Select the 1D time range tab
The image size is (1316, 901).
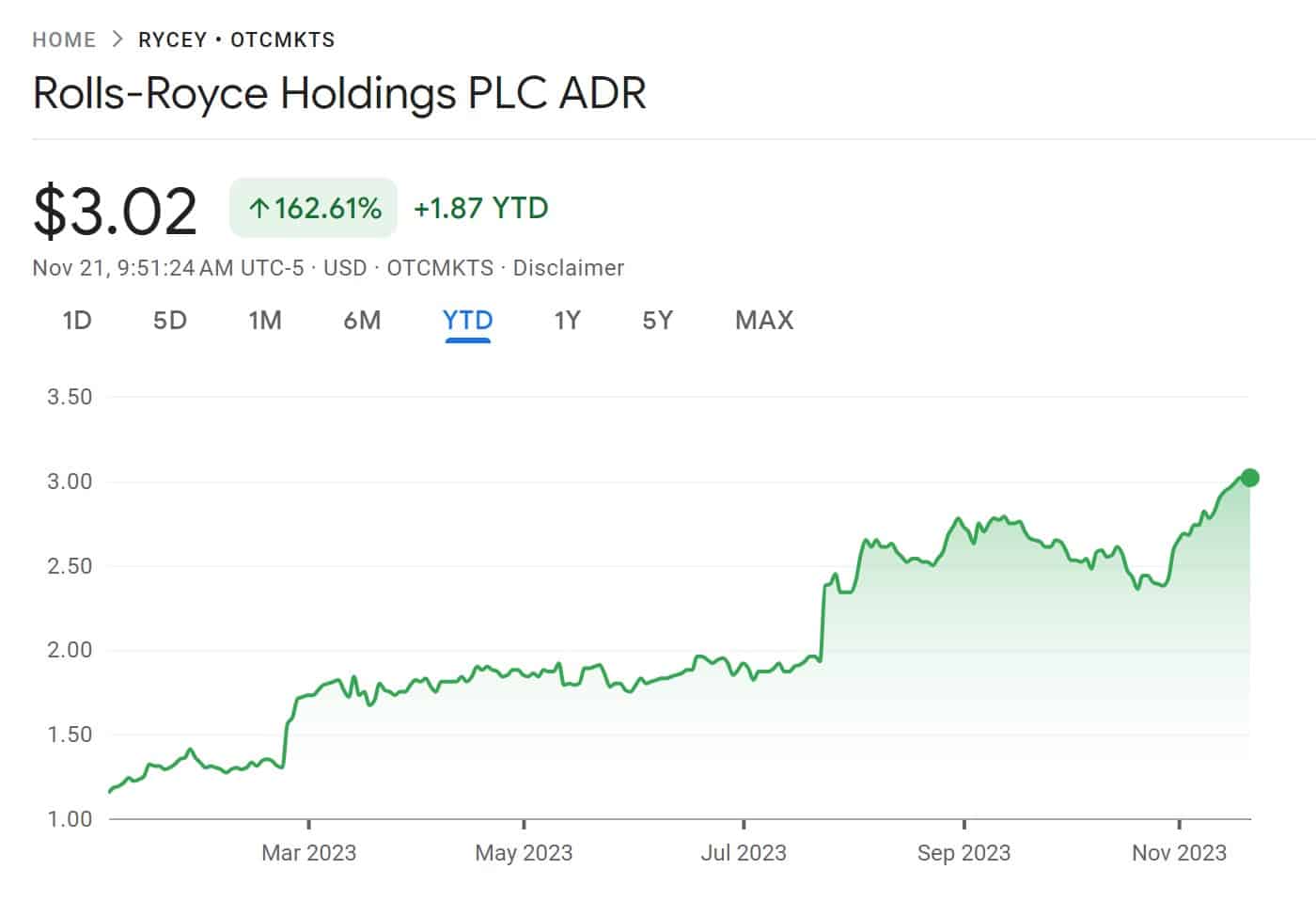click(x=77, y=321)
